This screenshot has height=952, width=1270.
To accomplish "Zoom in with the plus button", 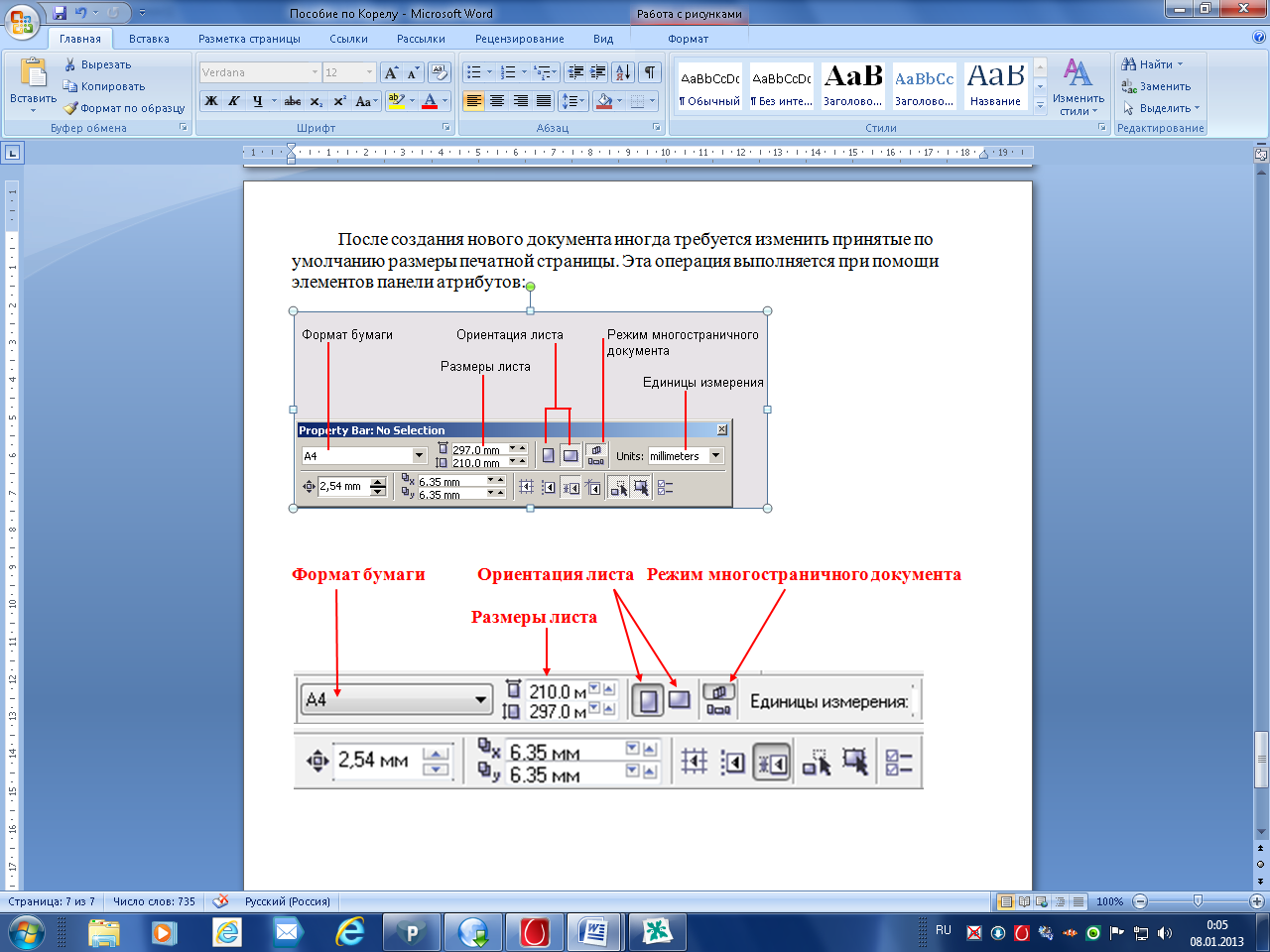I will (1257, 901).
